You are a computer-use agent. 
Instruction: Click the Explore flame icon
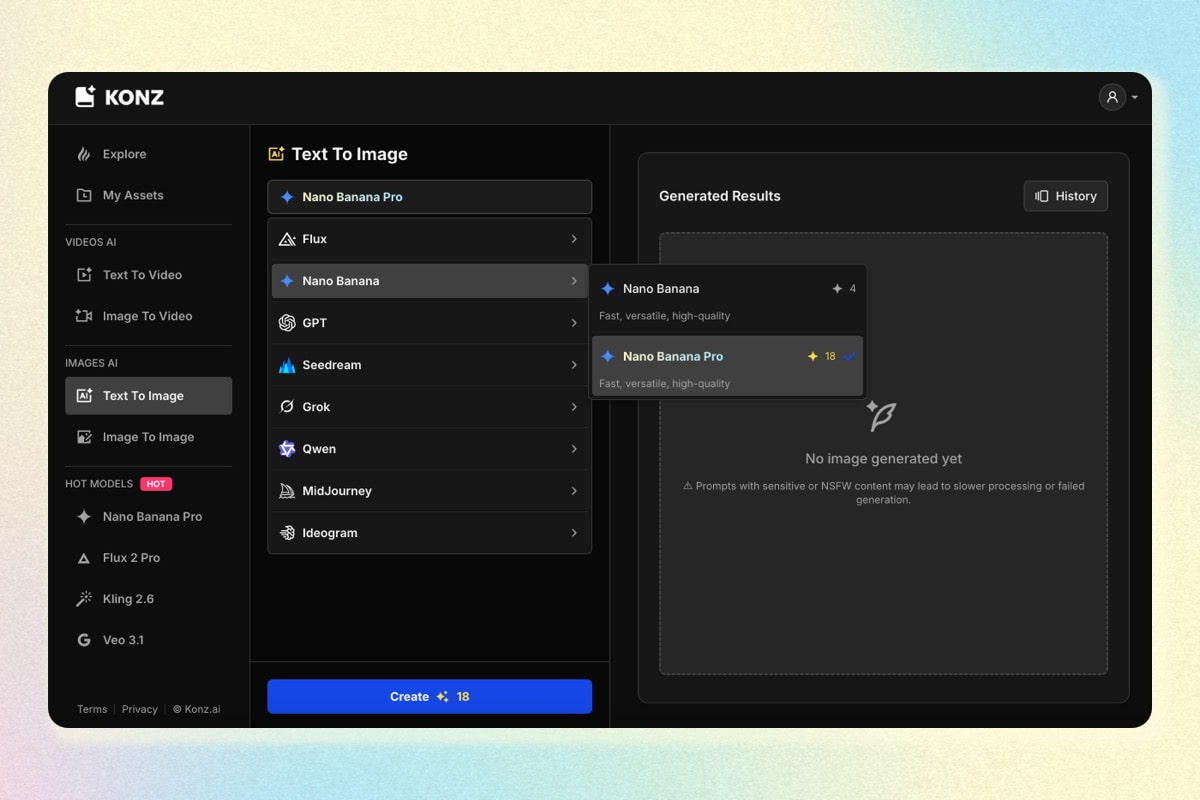(84, 154)
